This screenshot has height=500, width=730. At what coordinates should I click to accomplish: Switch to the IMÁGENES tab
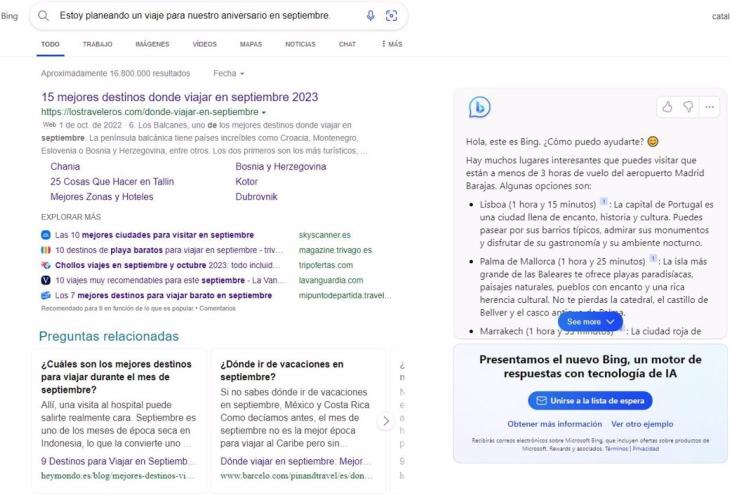coord(152,44)
